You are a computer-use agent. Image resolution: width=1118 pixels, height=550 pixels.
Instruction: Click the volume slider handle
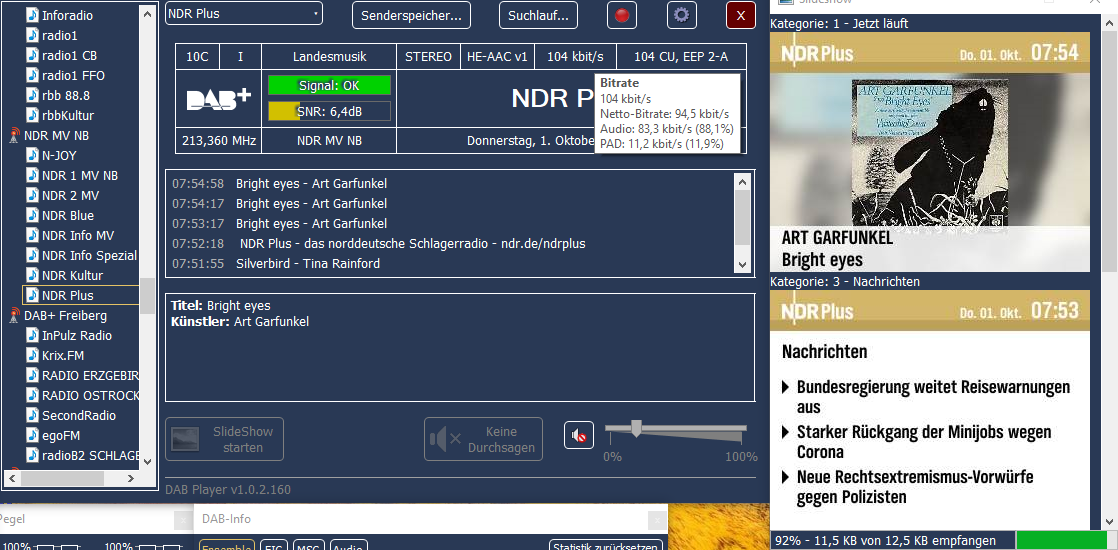[635, 427]
